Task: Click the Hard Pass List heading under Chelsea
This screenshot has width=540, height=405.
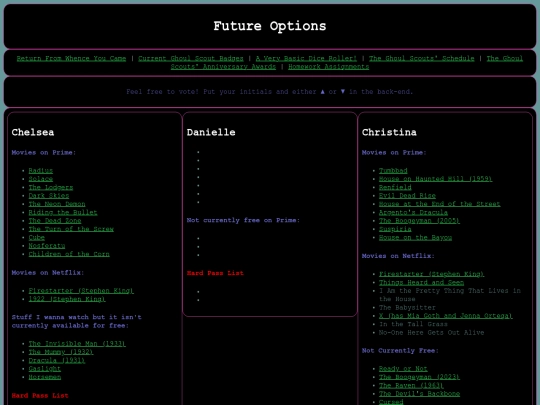Action: pyautogui.click(x=40, y=396)
